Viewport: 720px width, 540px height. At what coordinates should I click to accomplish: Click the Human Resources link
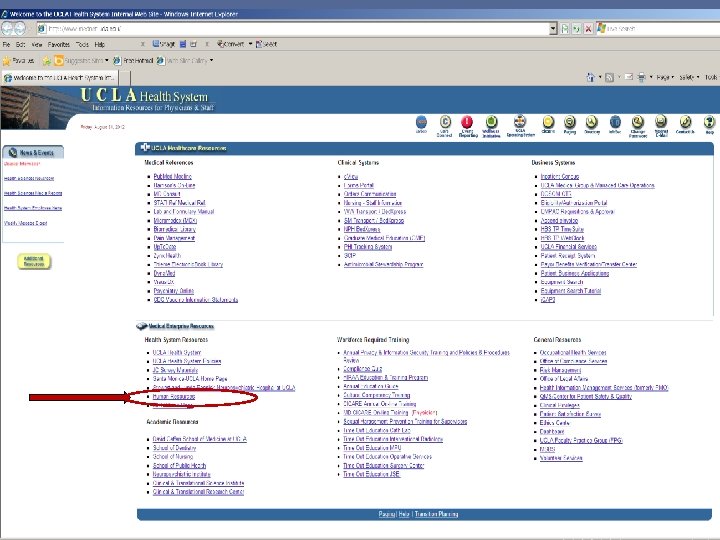pos(174,396)
